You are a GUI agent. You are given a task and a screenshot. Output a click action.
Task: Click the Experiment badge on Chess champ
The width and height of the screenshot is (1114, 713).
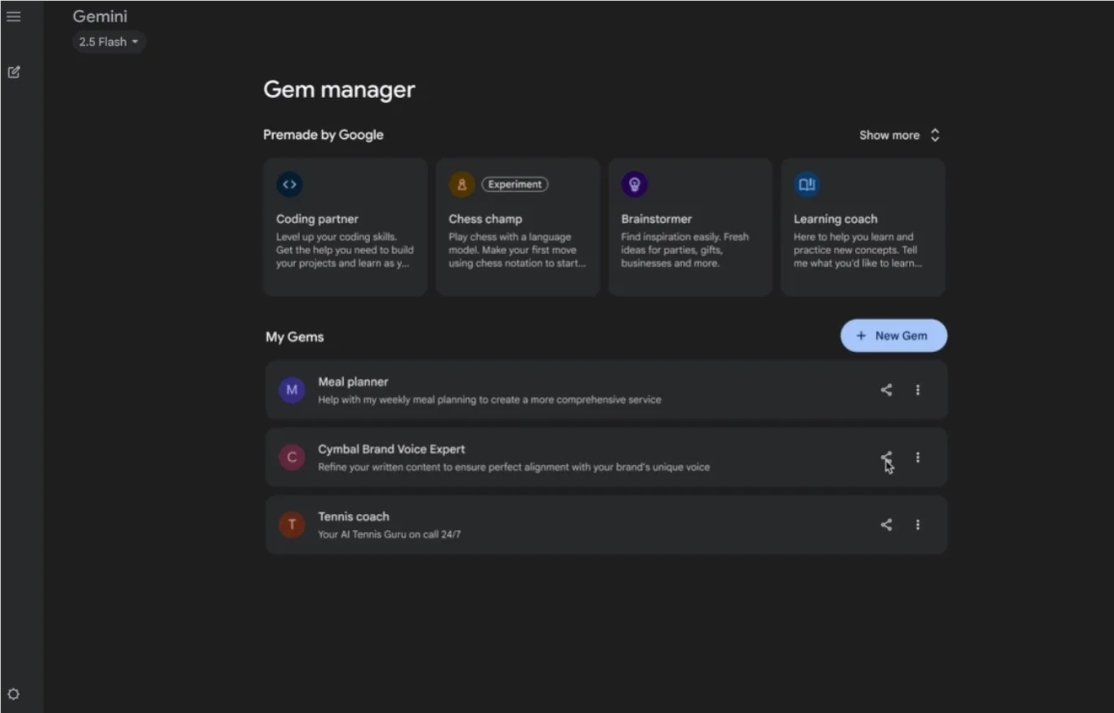click(514, 184)
